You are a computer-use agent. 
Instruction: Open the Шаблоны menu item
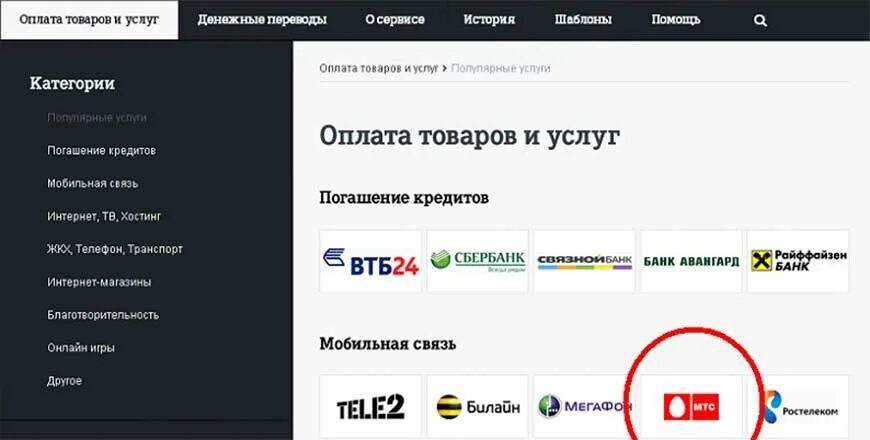click(x=583, y=20)
